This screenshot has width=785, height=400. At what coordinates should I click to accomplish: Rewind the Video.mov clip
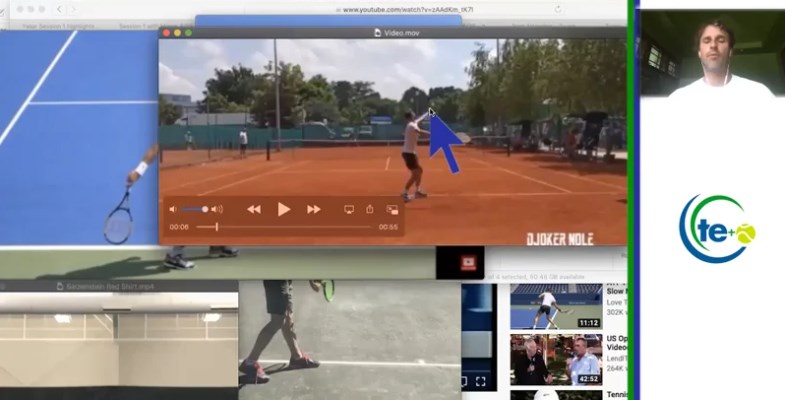[254, 209]
